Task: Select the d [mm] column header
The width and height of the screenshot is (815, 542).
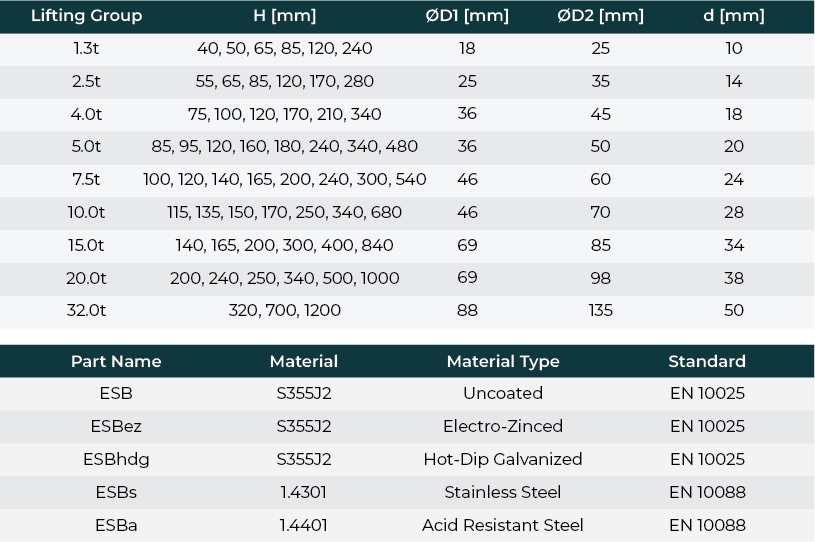Action: (x=733, y=16)
